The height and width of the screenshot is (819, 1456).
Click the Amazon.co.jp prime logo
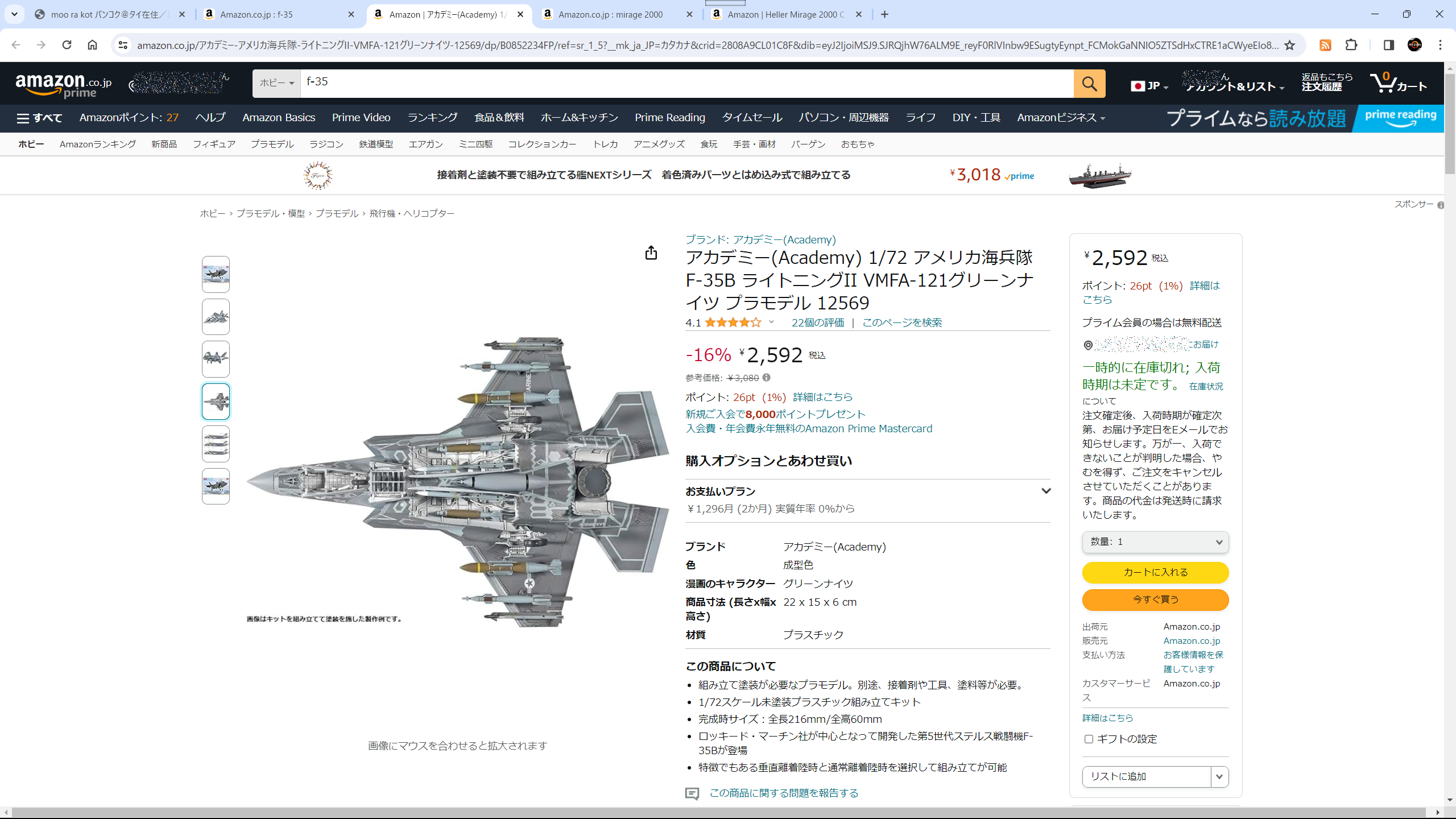[x=64, y=85]
